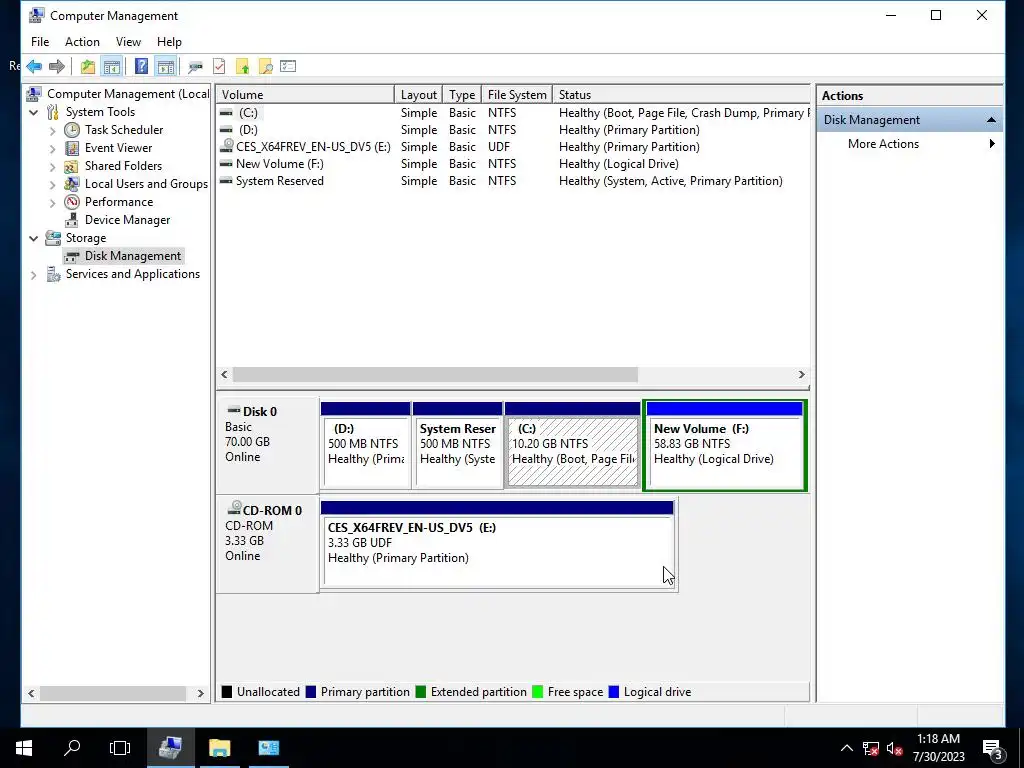Click the Shared Folders icon
This screenshot has width=1024, height=768.
[x=72, y=166]
